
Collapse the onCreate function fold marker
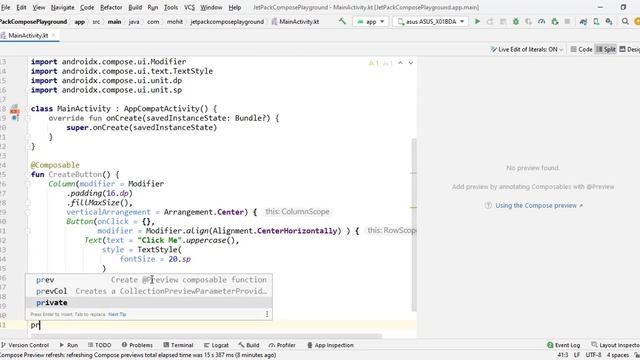coord(28,118)
